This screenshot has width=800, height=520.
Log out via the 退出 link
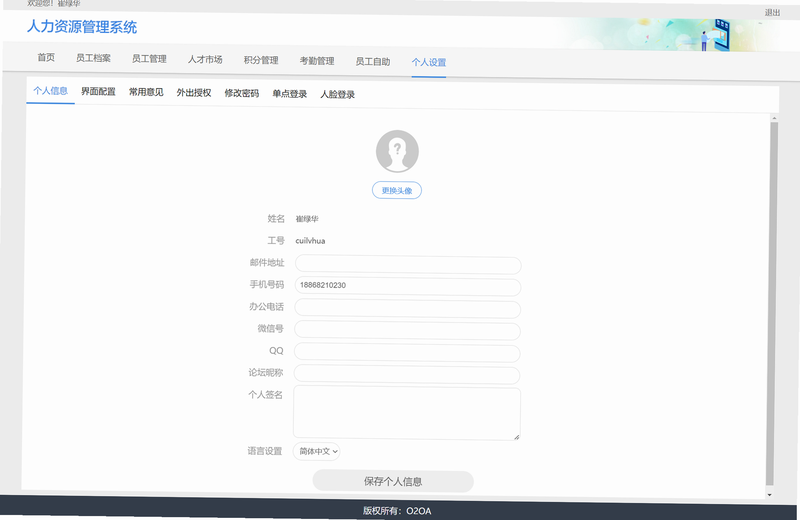[x=772, y=12]
